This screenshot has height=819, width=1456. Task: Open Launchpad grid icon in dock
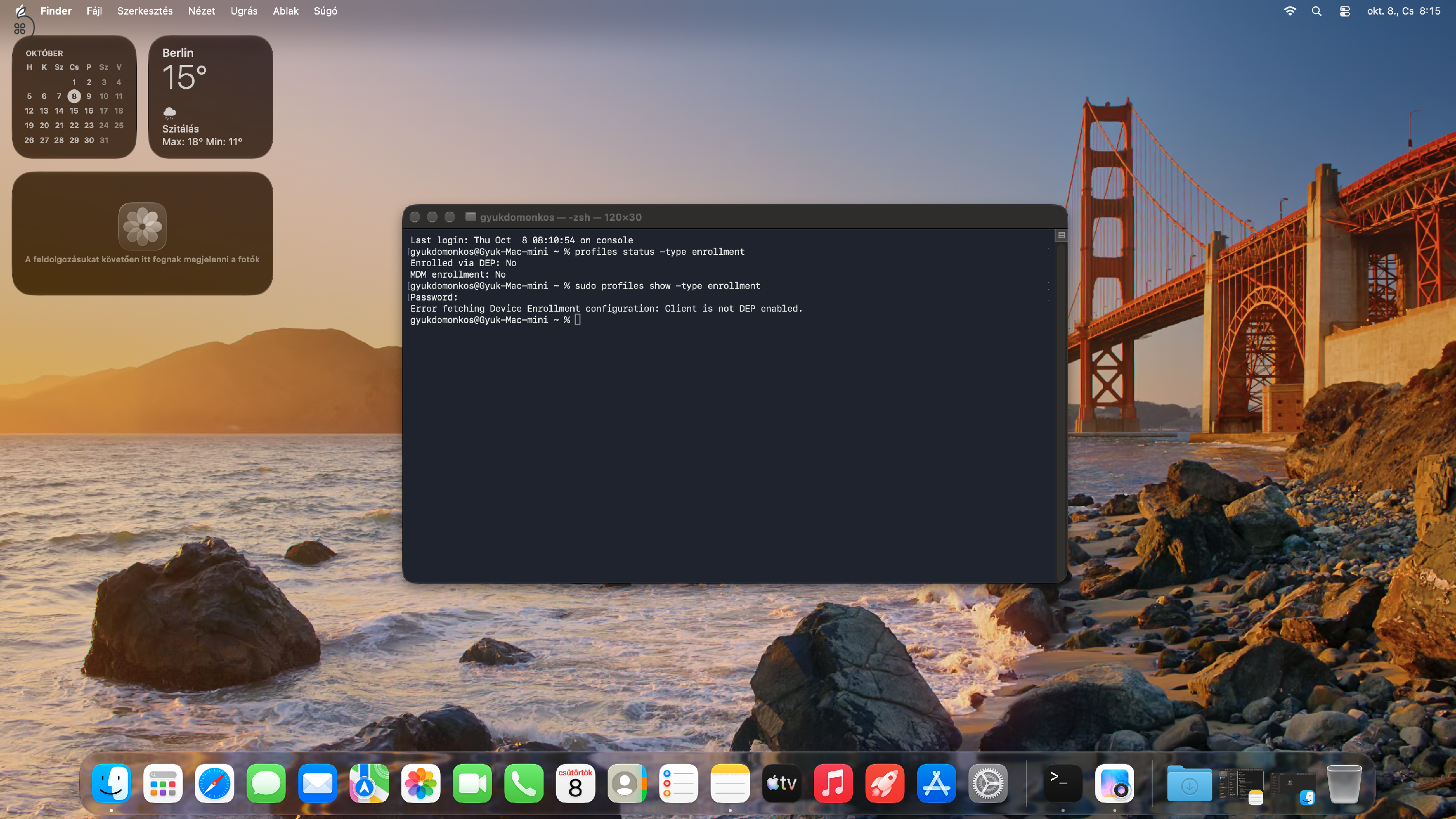[x=163, y=784]
